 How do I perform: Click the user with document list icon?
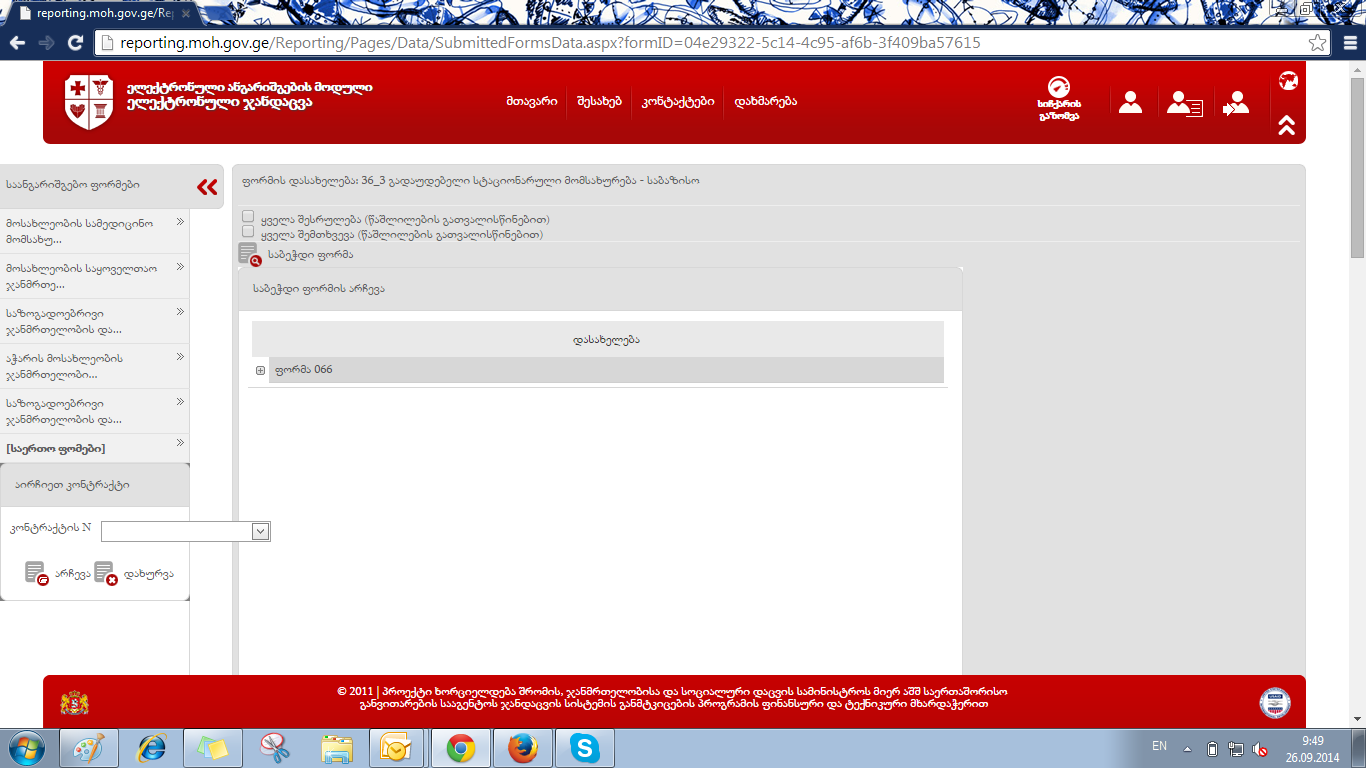pyautogui.click(x=1184, y=103)
